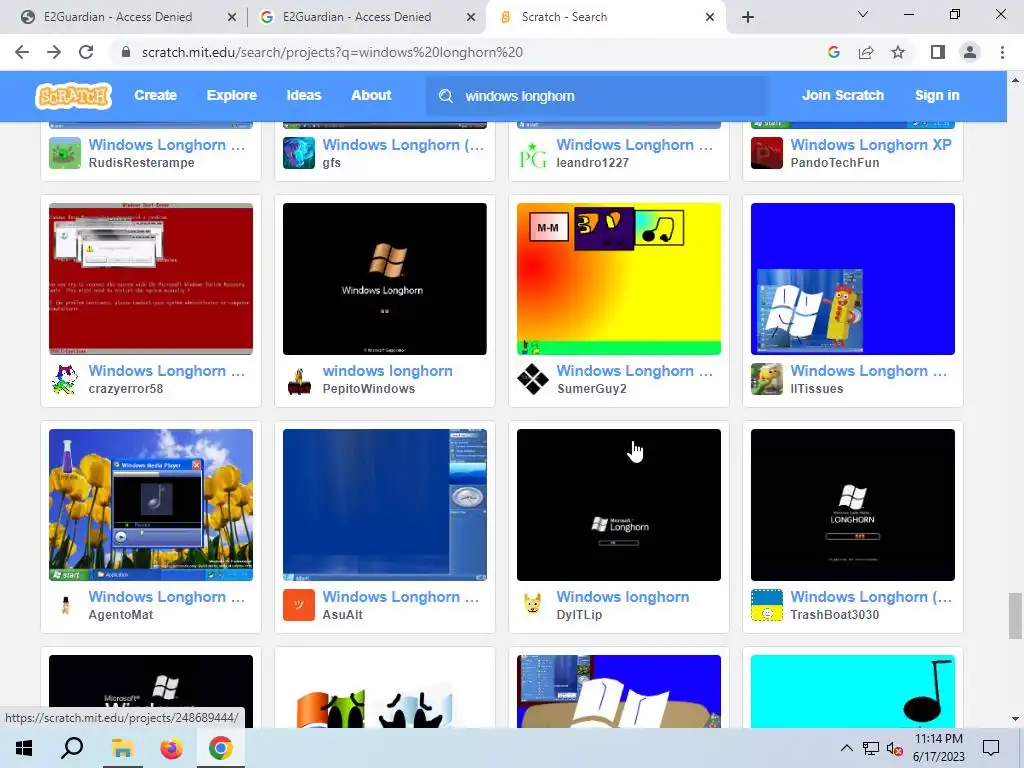The image size is (1024, 768).
Task: Open DylTLip's avatar
Action: [x=533, y=605]
